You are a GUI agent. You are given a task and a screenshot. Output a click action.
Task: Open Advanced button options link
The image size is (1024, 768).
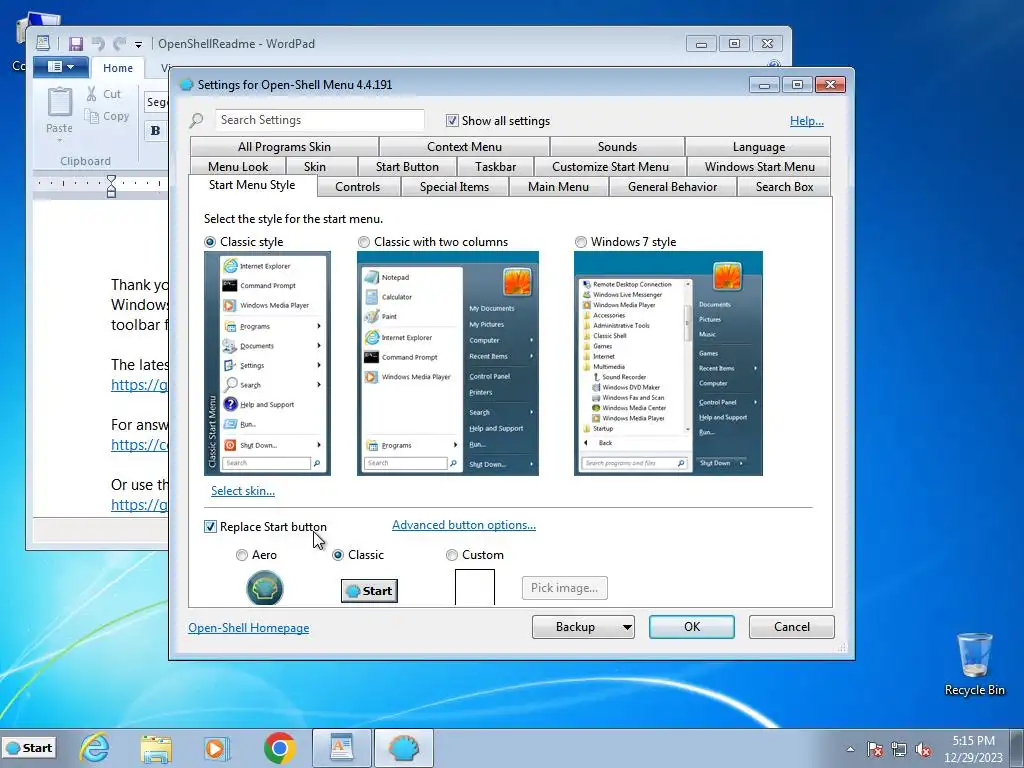tap(464, 525)
